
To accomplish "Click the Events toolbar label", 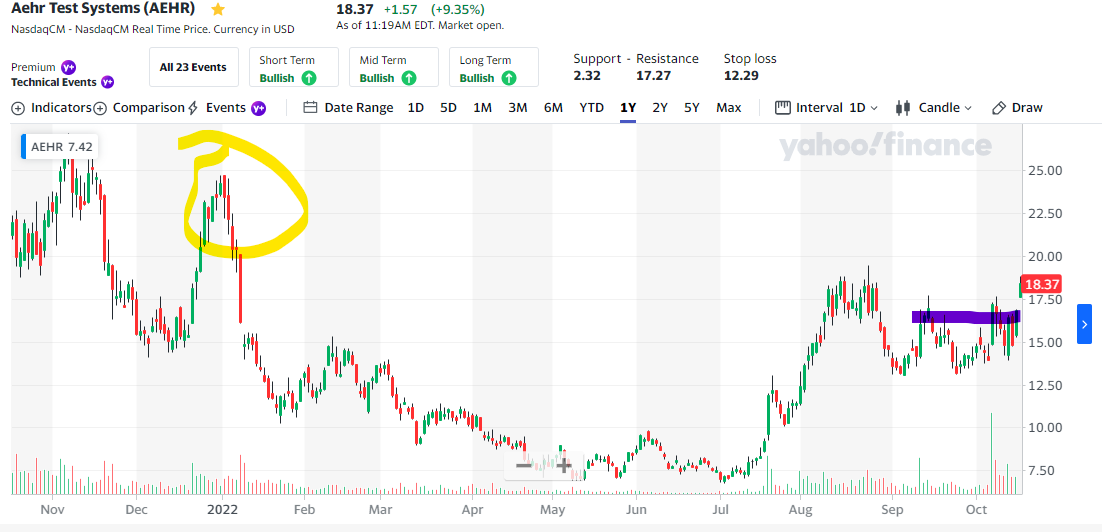I will click(226, 108).
